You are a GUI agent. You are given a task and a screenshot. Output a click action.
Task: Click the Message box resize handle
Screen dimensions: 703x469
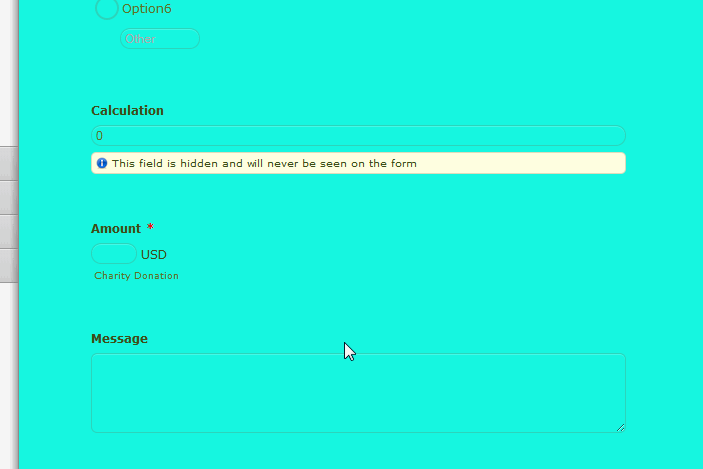pos(620,427)
